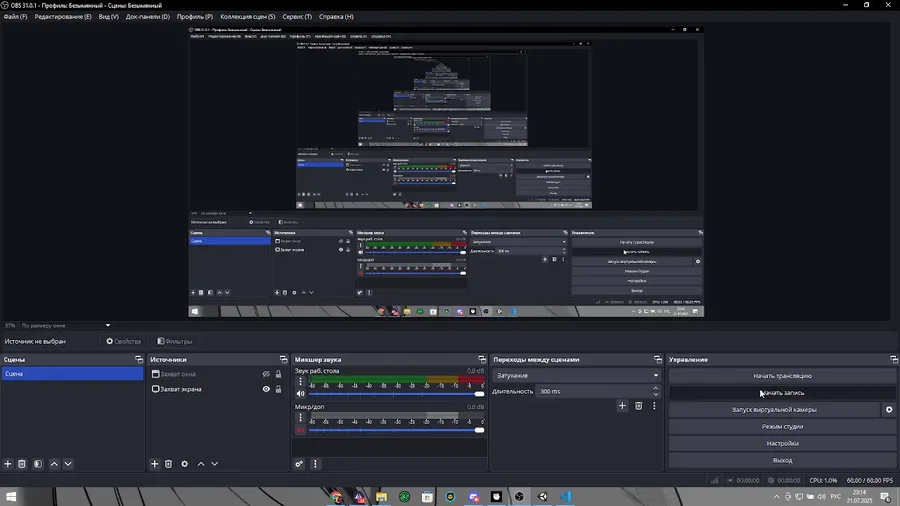This screenshot has width=900, height=506.
Task: Open the Windows Start menu
Action: pos(11,496)
